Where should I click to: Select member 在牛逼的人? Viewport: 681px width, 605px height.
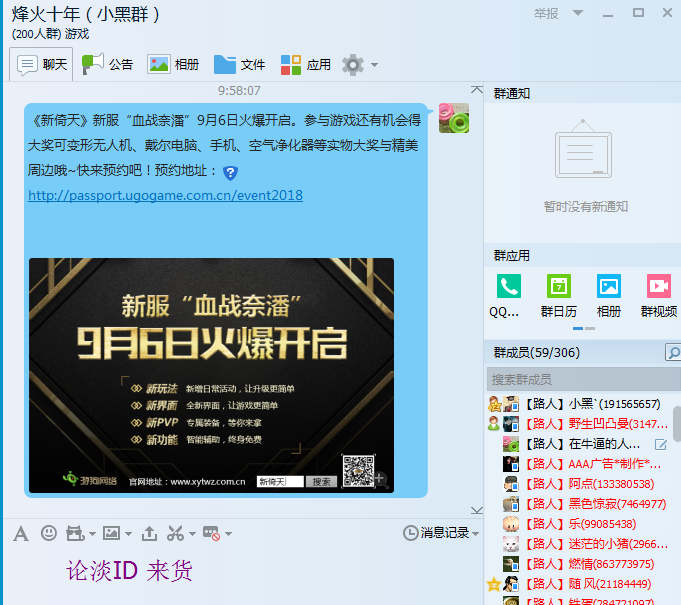click(581, 444)
